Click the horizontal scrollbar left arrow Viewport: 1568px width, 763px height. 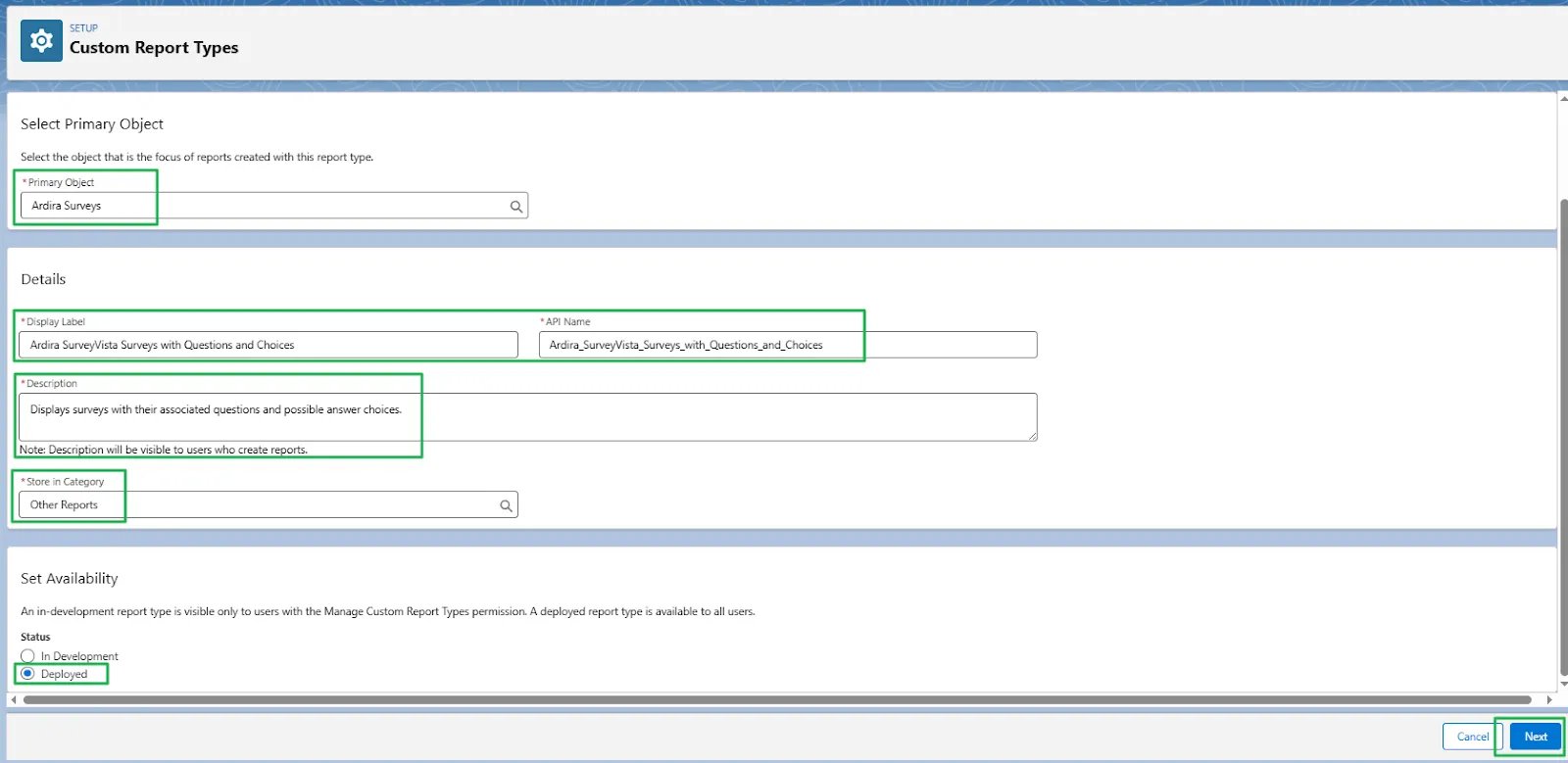coord(13,699)
